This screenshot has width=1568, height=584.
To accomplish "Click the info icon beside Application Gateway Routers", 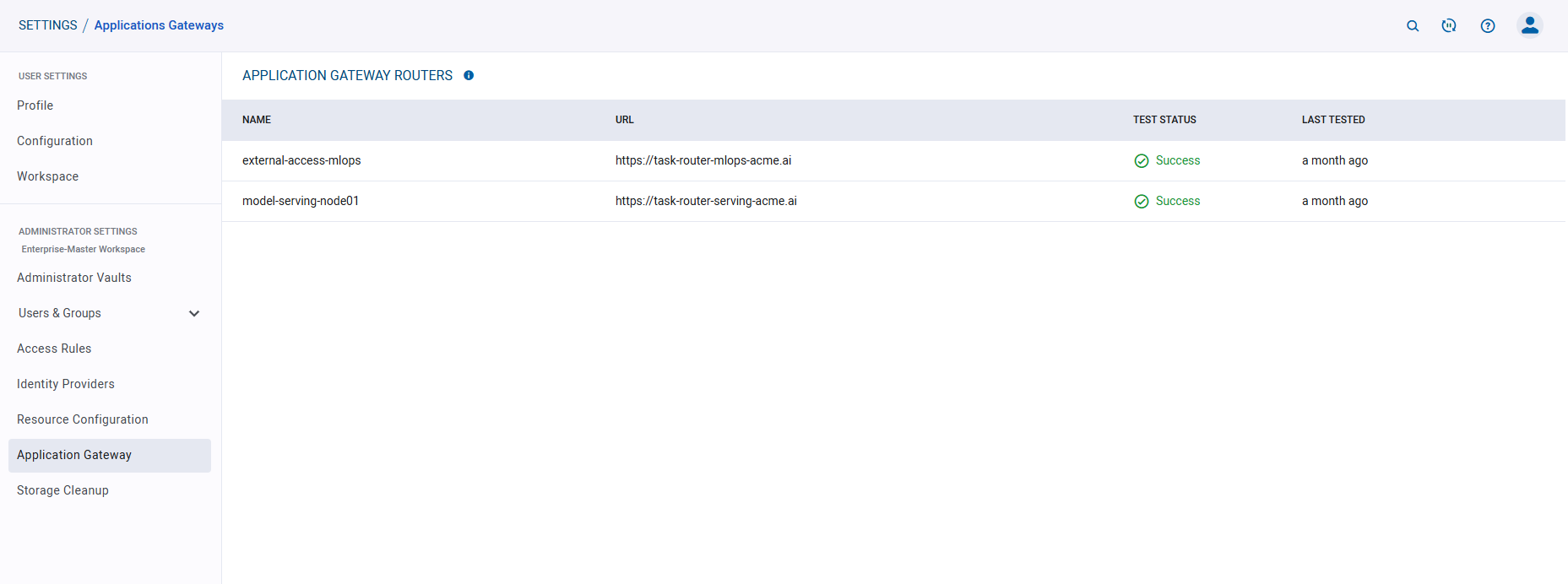I will [x=469, y=76].
